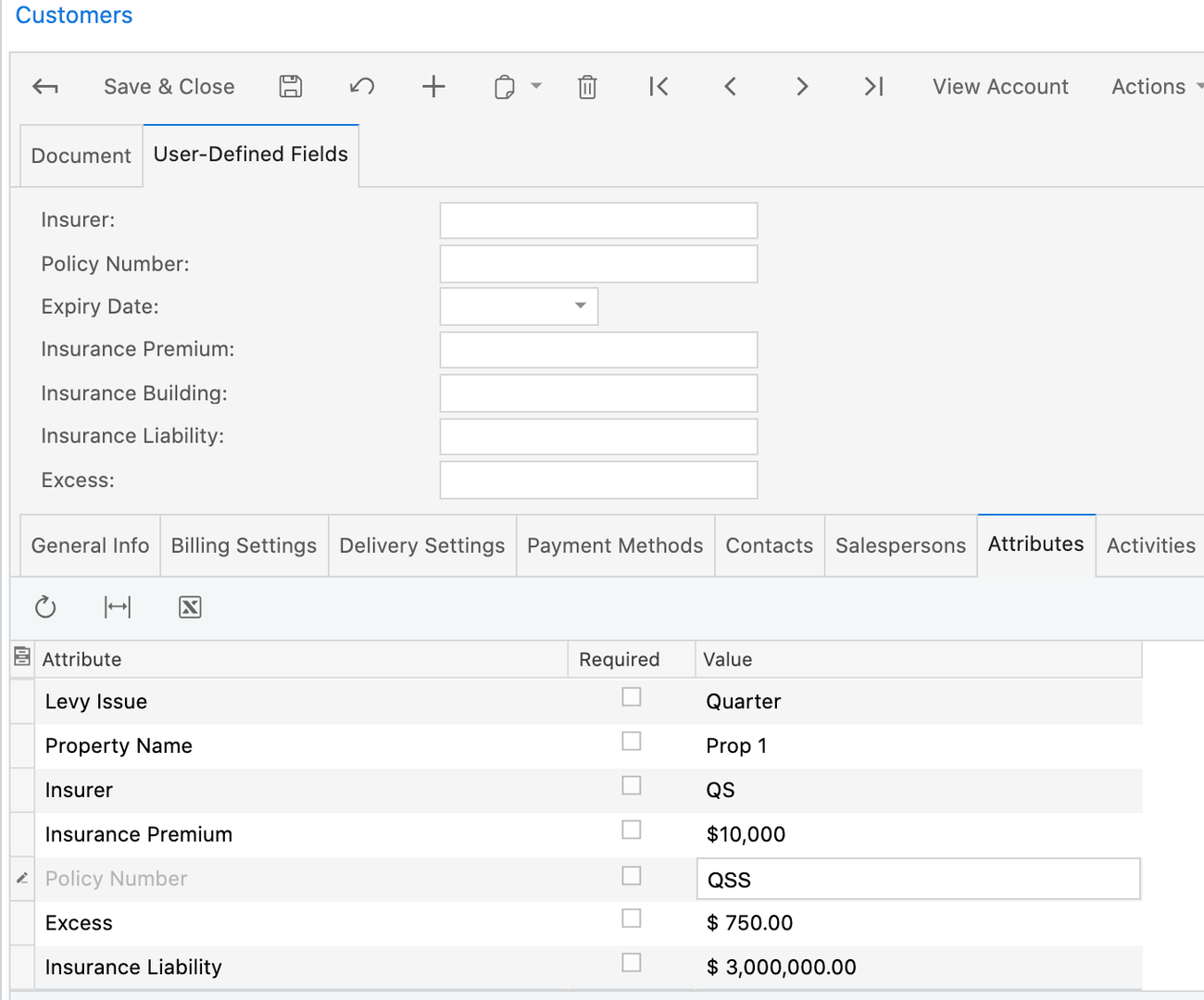Click pencil edit icon on Policy Number row

click(x=22, y=878)
